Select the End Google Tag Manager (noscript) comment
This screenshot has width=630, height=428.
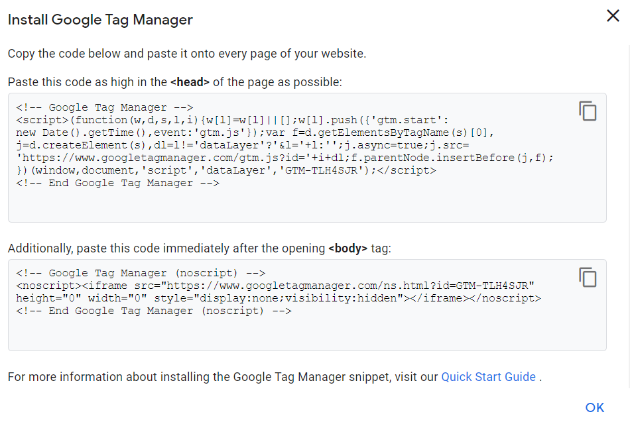pyautogui.click(x=153, y=311)
